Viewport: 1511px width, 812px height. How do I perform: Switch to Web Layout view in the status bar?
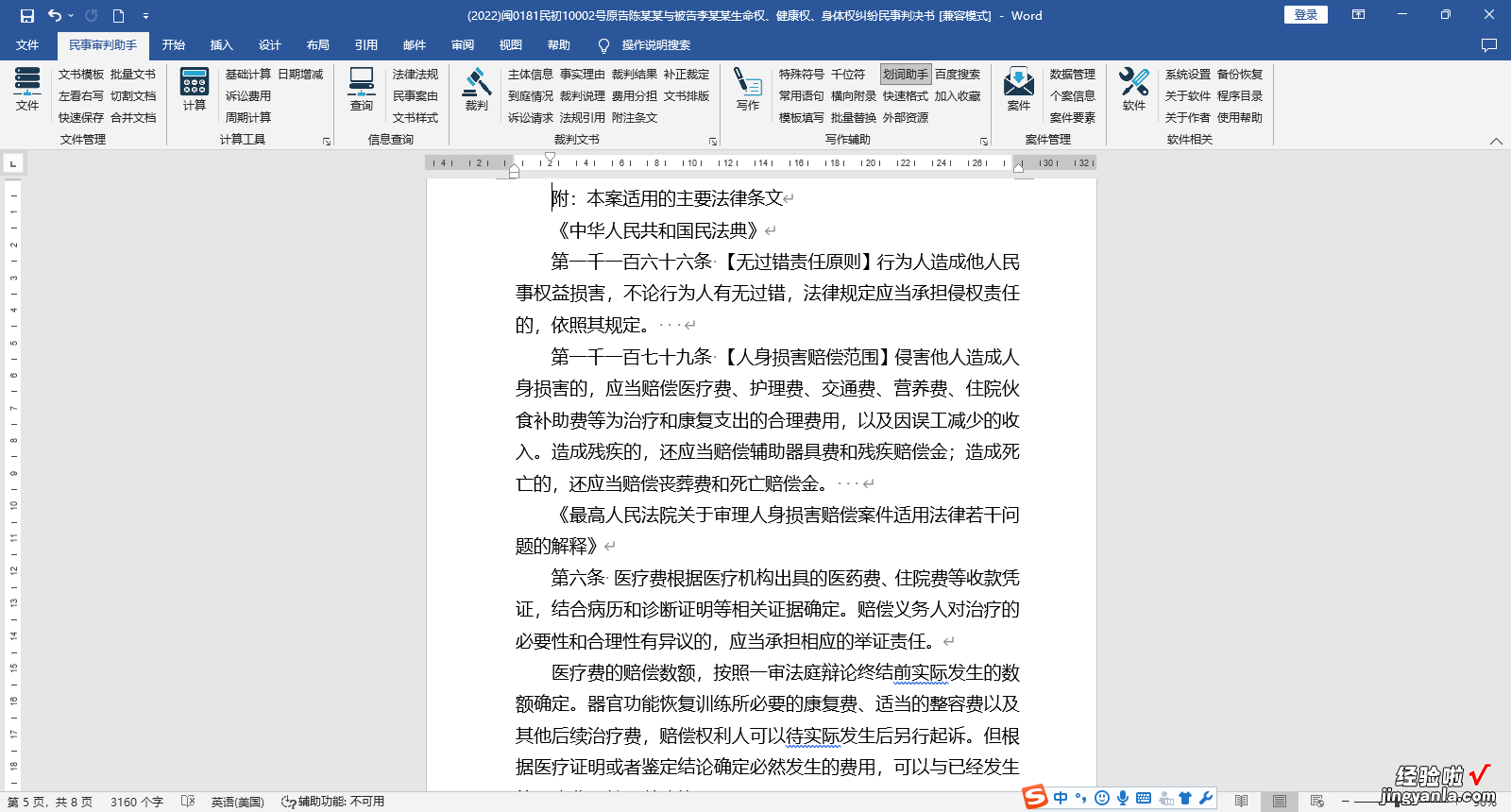[x=1317, y=802]
